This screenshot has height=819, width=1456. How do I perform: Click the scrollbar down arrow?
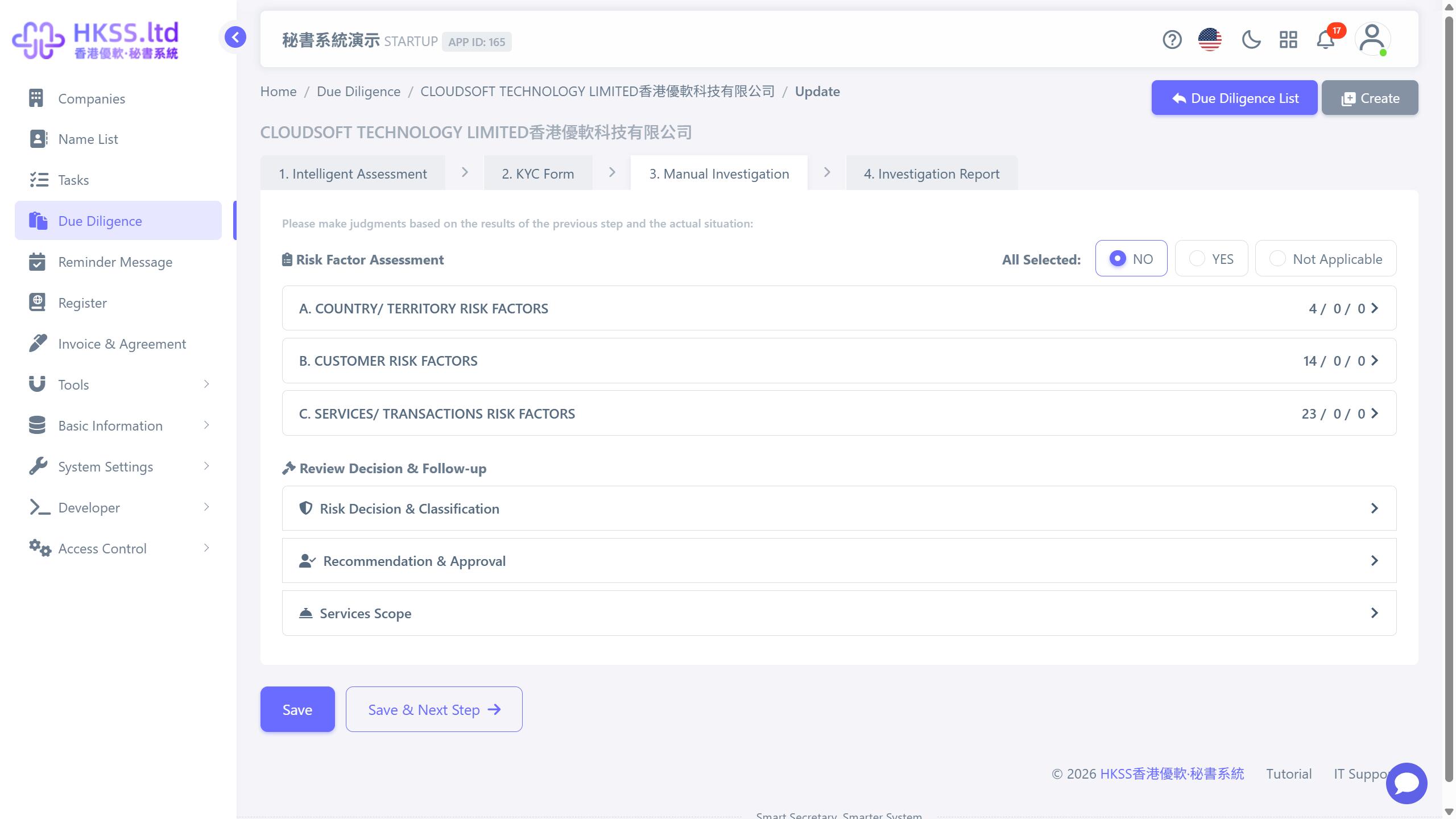point(1449,812)
